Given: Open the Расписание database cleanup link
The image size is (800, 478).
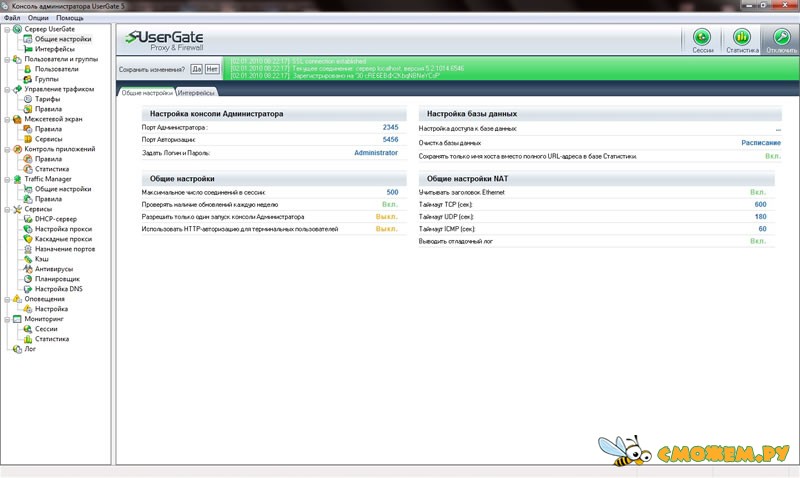Looking at the screenshot, I should tap(761, 143).
